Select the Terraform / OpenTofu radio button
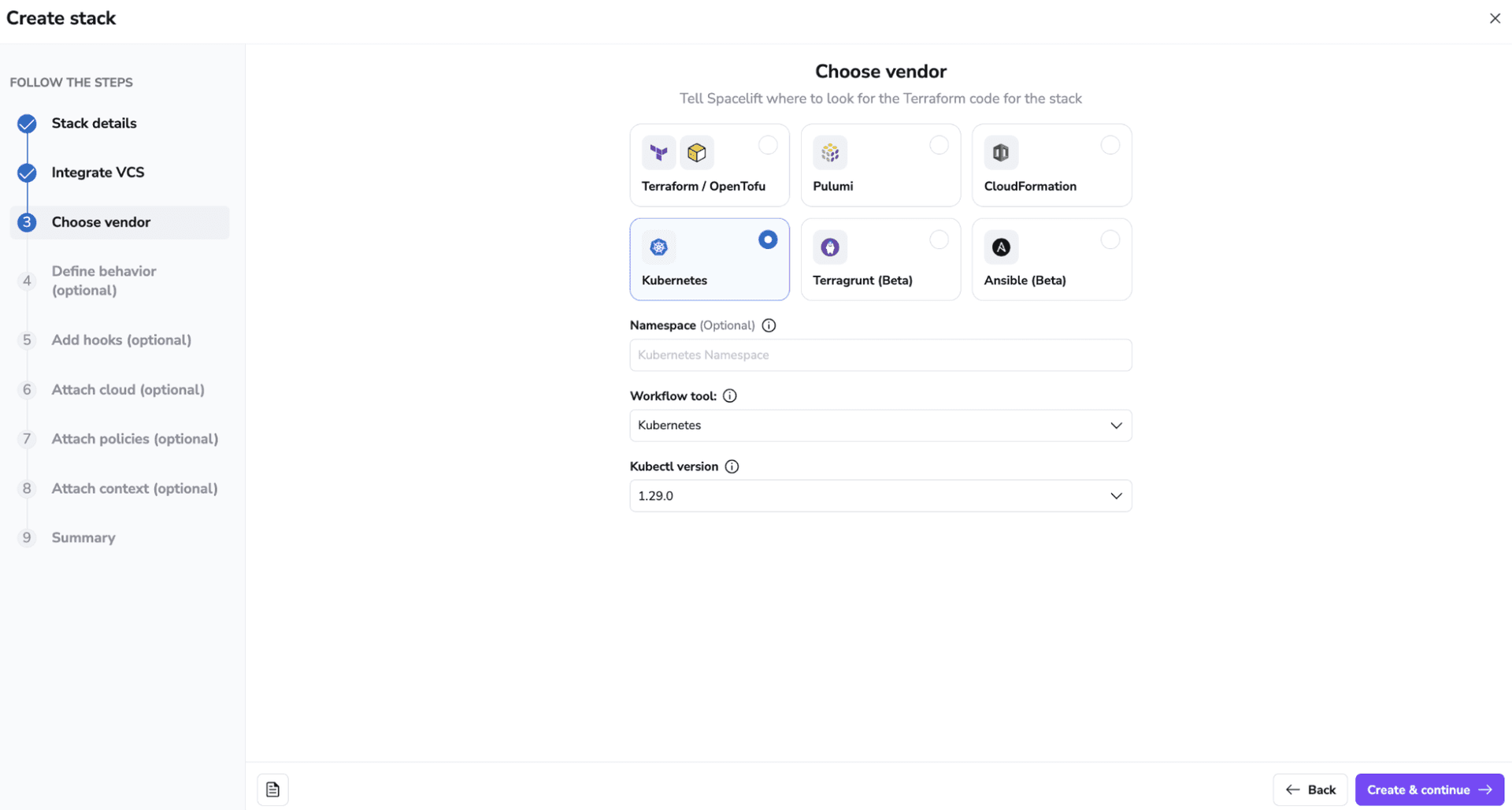 [768, 145]
